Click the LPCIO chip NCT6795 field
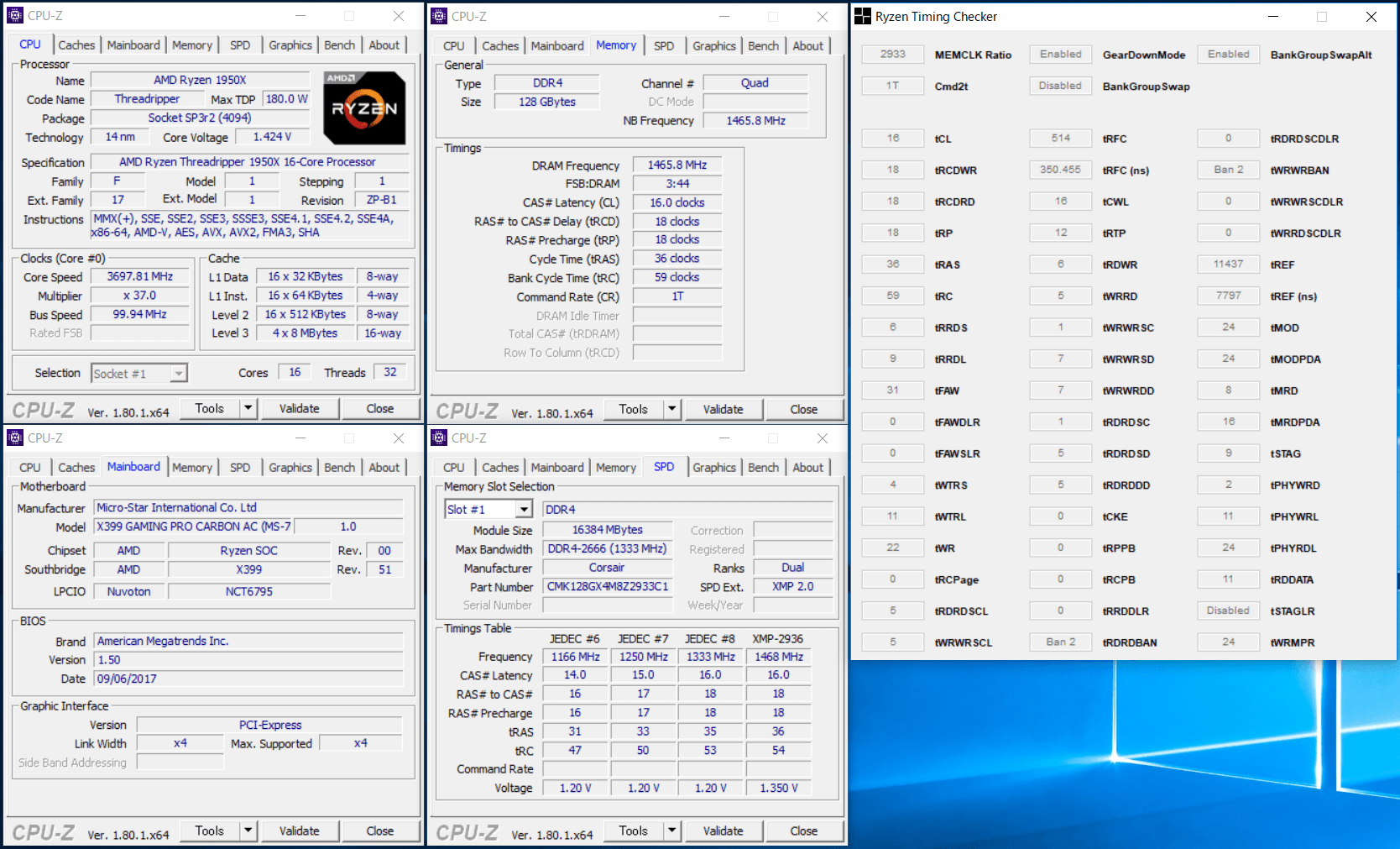This screenshot has width=1400, height=849. pos(249,591)
